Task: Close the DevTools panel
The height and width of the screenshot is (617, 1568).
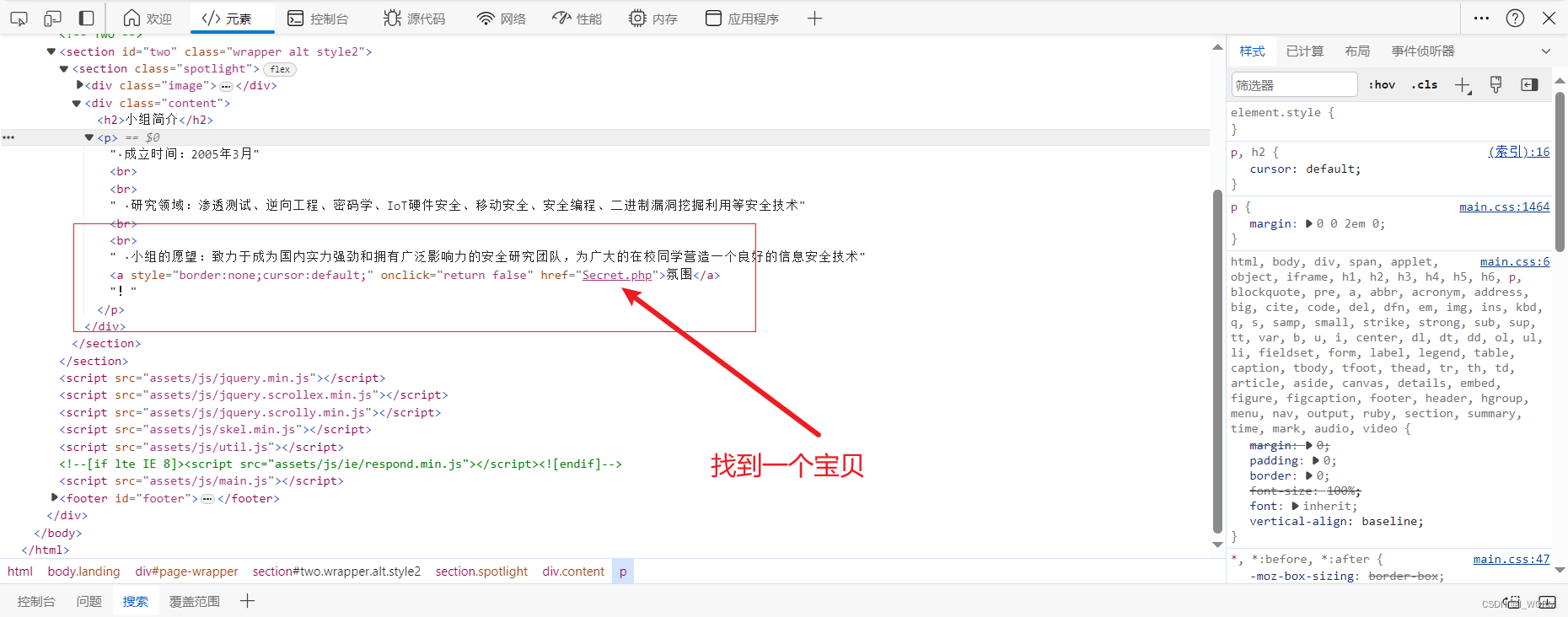Action: click(1549, 18)
